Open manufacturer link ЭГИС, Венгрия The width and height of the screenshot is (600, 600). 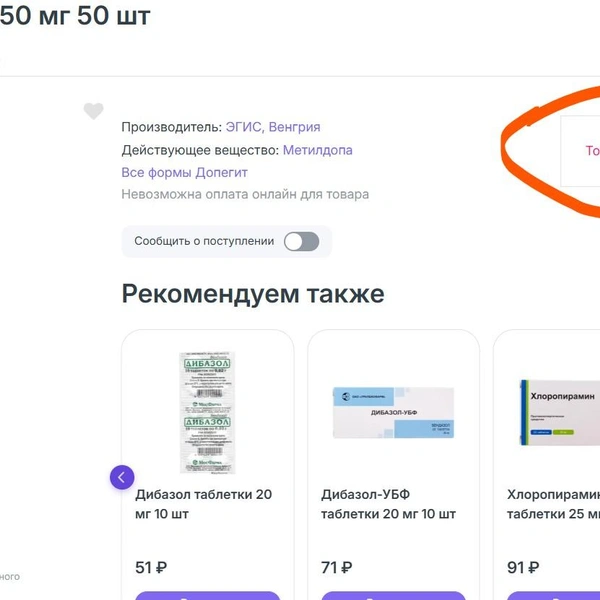pyautogui.click(x=273, y=127)
